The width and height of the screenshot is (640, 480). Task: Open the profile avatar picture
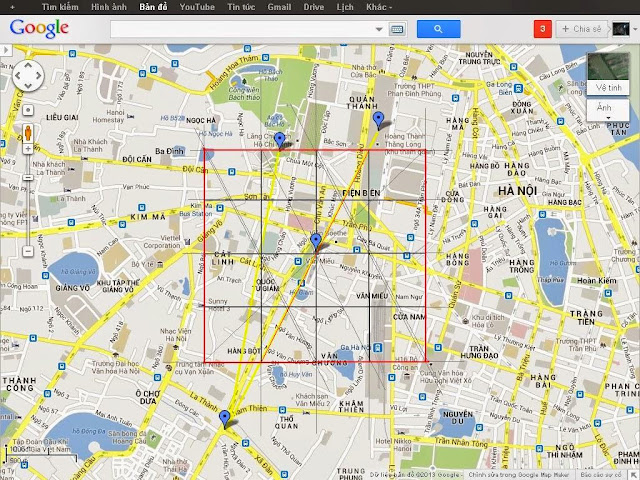tap(620, 29)
